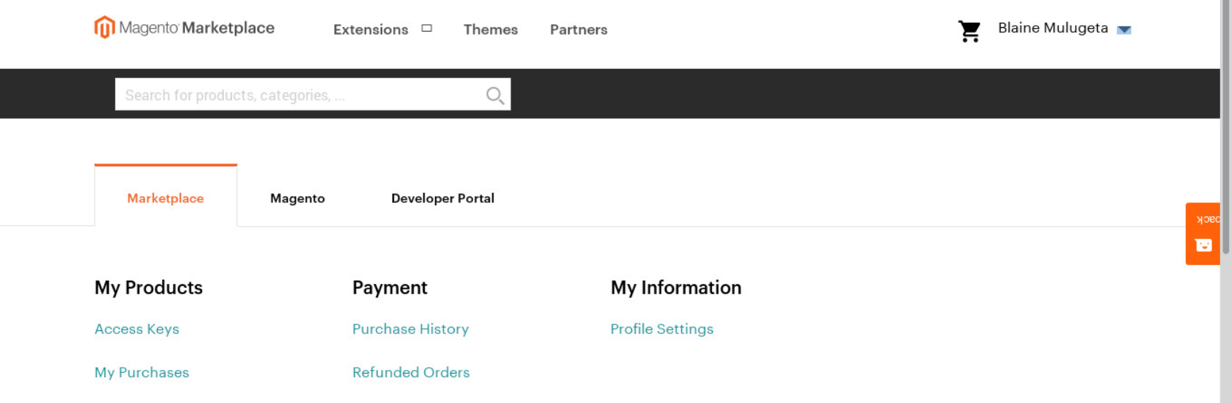The height and width of the screenshot is (403, 1232).
Task: Switch to the Developer Portal tab
Action: click(443, 198)
